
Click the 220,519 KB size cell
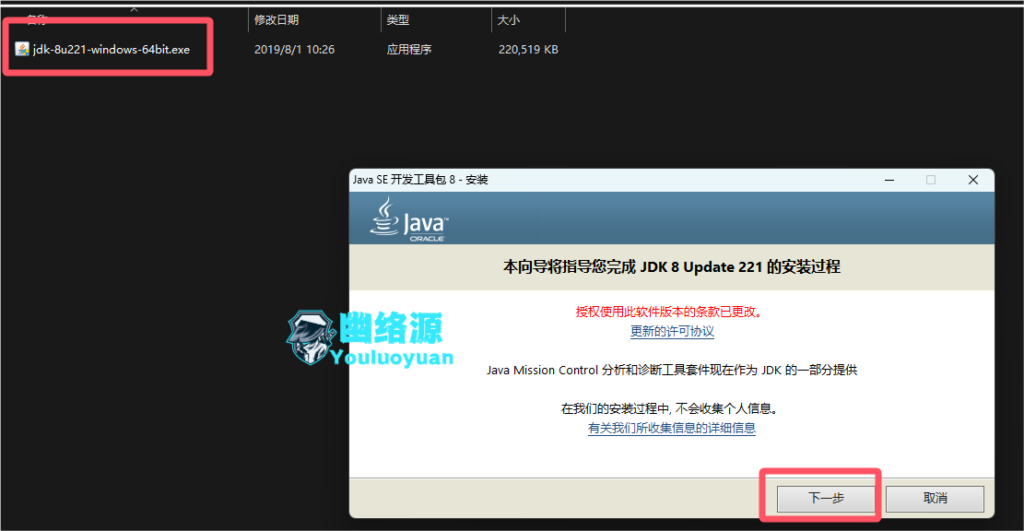528,50
